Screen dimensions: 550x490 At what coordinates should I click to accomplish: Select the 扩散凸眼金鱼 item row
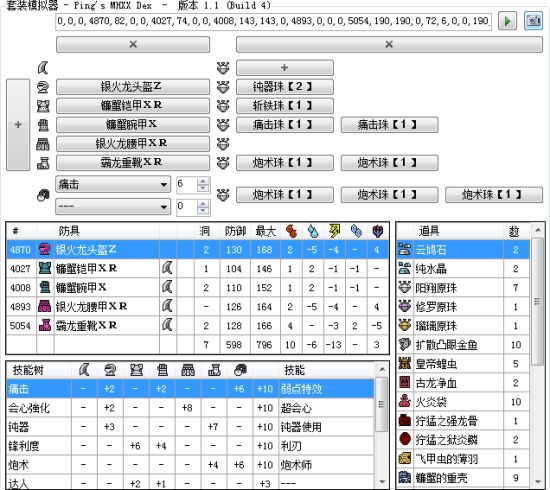463,344
